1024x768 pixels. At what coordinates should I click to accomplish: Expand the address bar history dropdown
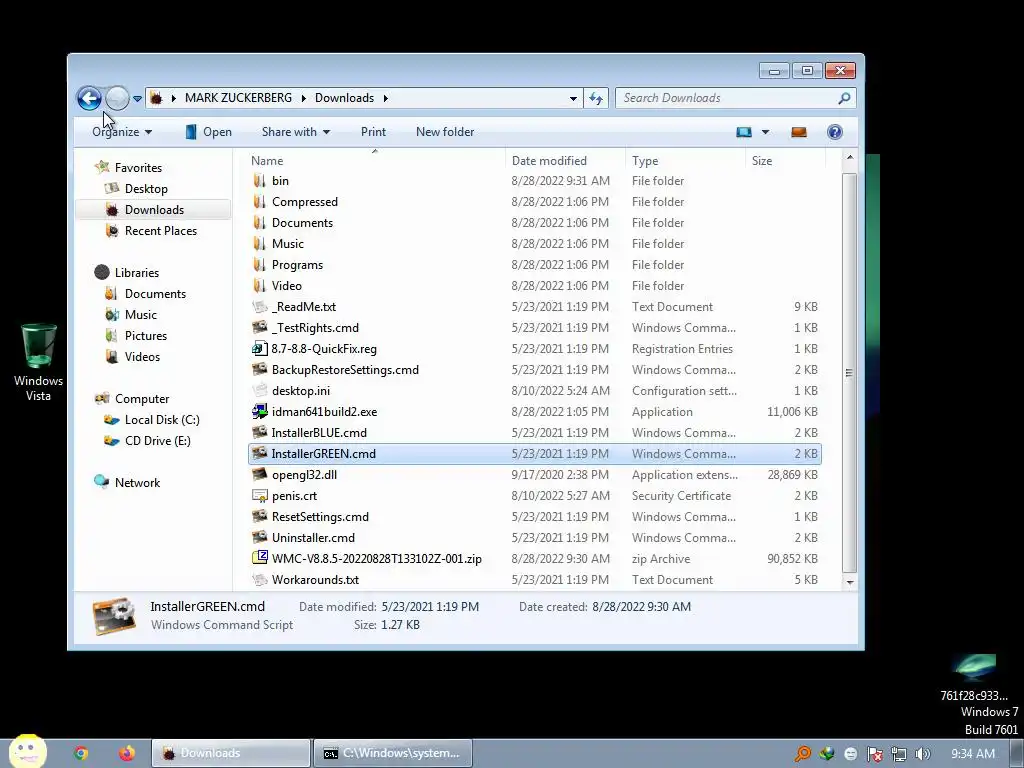(573, 99)
